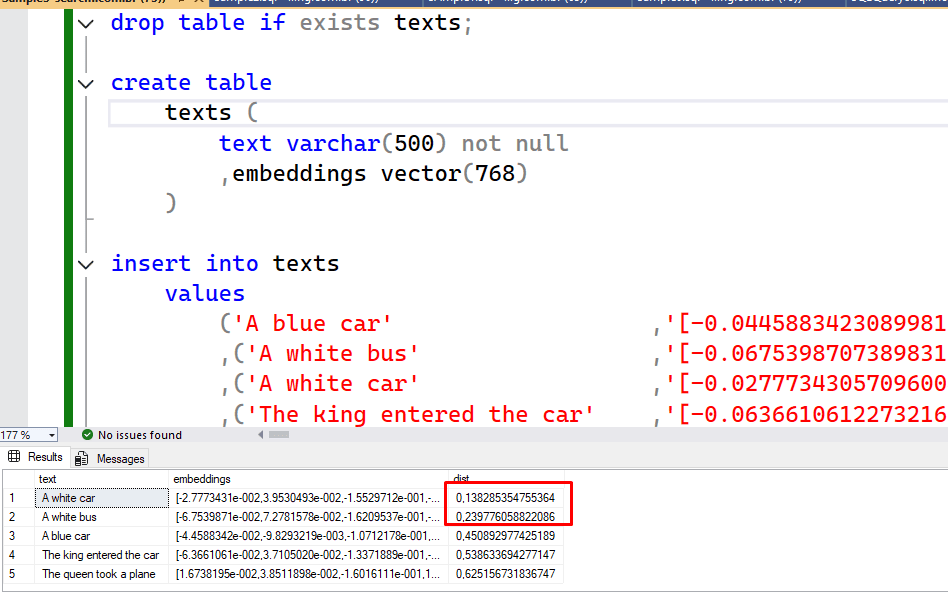Image resolution: width=948 pixels, height=592 pixels.
Task: Click the 'A blue car' string in the editor
Action: 312,324
